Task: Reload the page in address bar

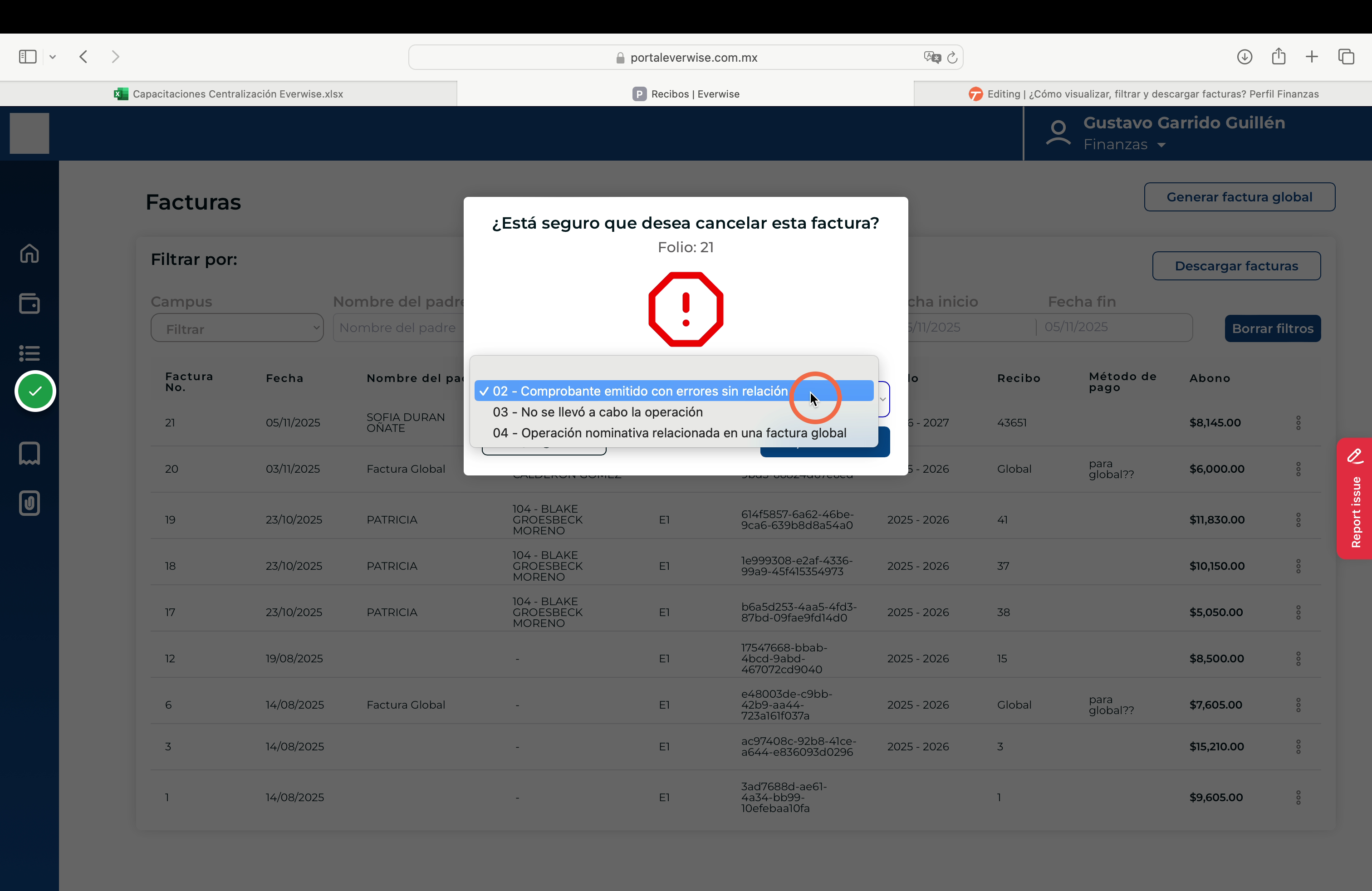Action: (952, 57)
